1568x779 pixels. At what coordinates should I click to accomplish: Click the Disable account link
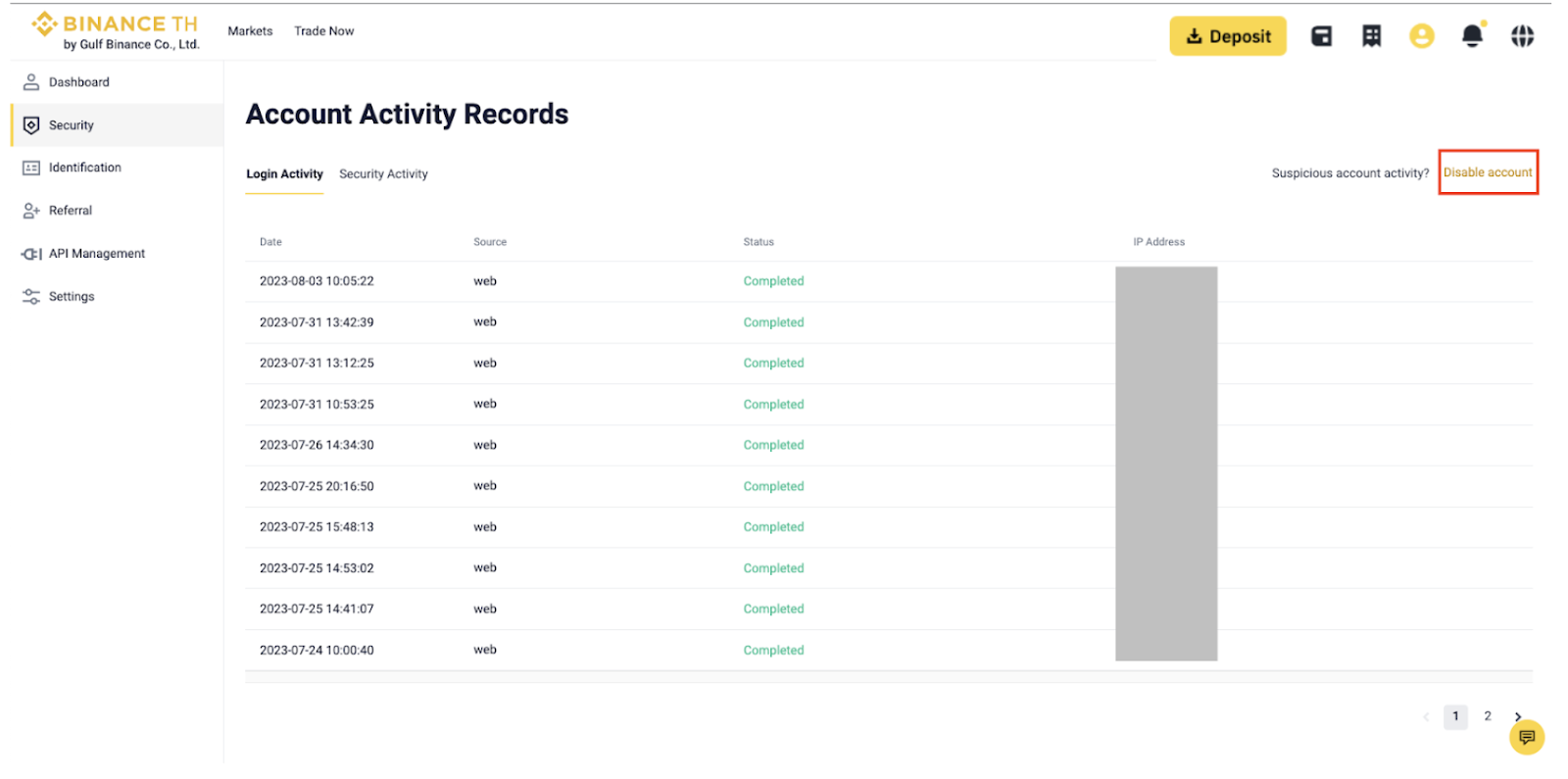coord(1487,172)
